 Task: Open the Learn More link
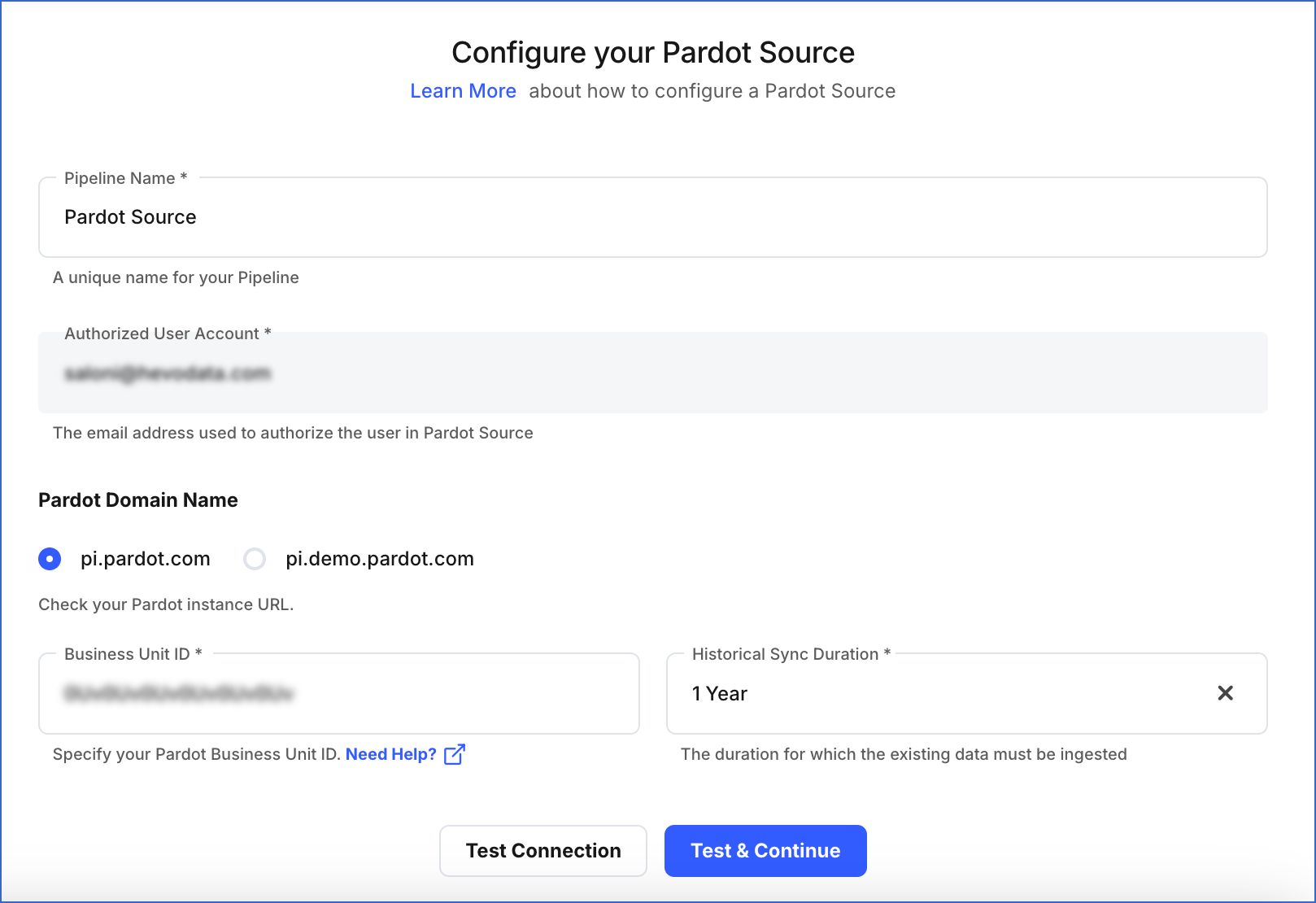click(x=463, y=90)
